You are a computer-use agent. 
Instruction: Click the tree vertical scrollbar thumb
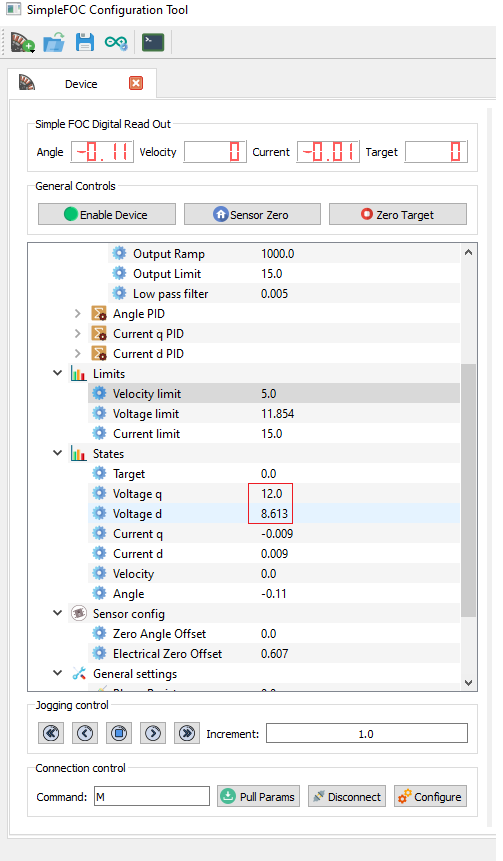click(x=468, y=490)
